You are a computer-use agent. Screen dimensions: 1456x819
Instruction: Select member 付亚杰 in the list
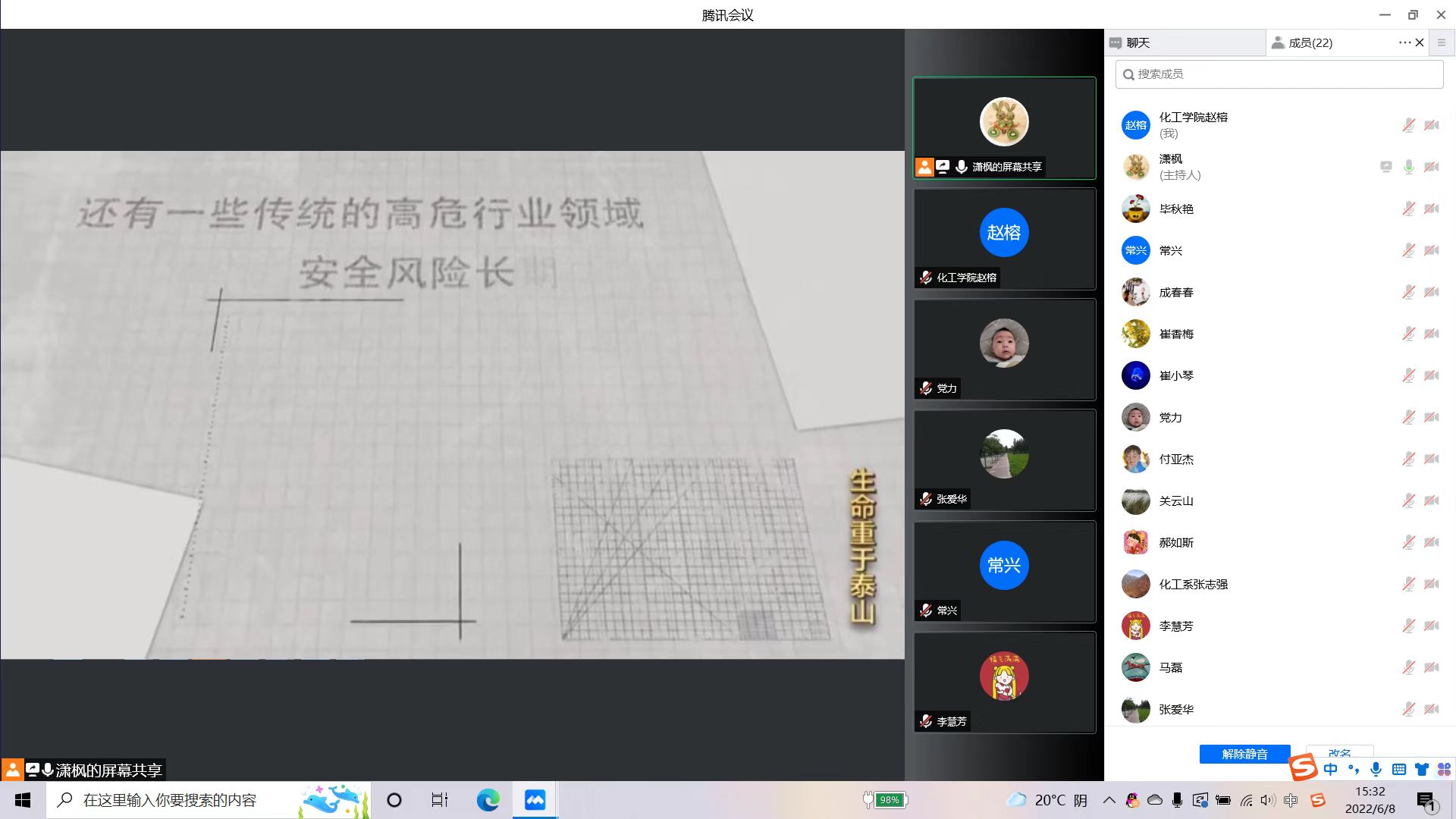pyautogui.click(x=1279, y=459)
